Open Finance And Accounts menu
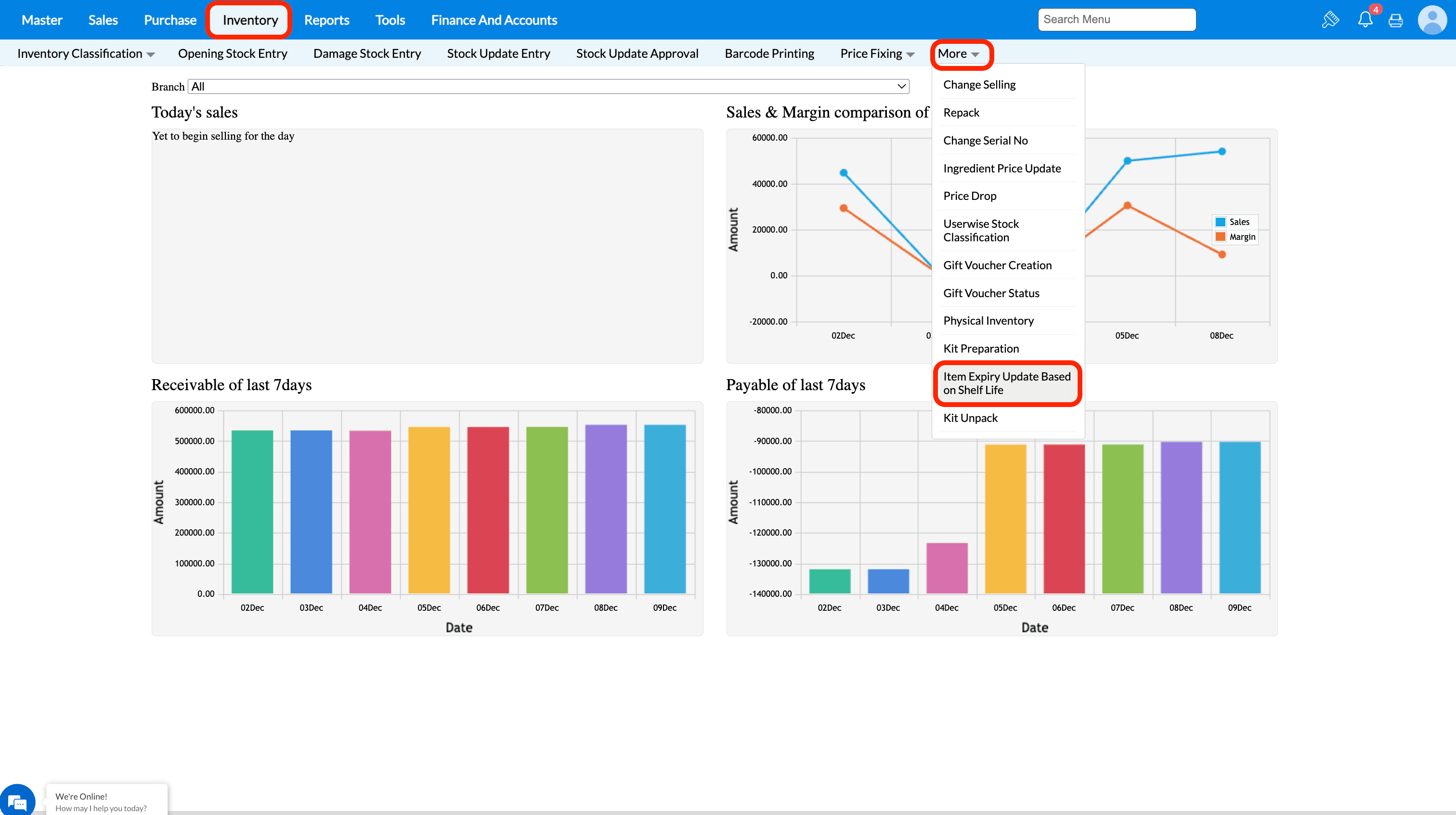This screenshot has height=815, width=1456. (x=494, y=20)
